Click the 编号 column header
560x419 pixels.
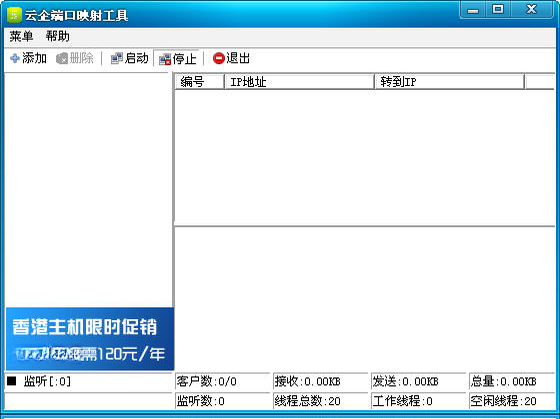[199, 82]
